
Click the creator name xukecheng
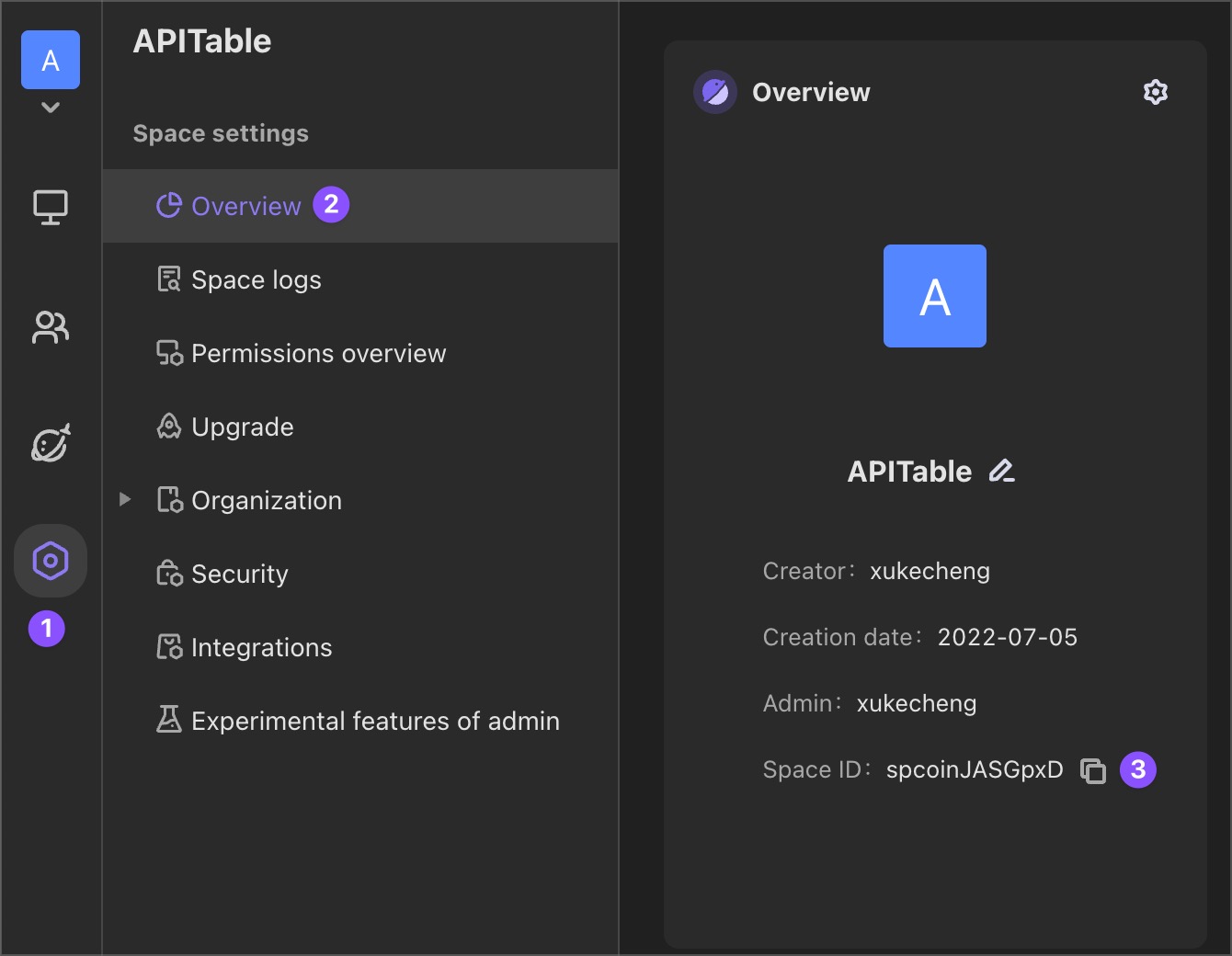(x=930, y=571)
